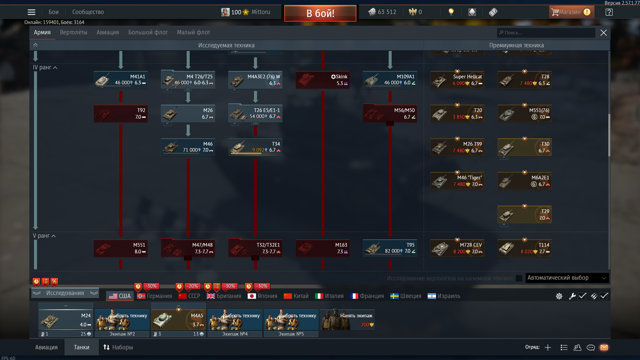This screenshot has width=640, height=360.
Task: Click the plus icon to add squad member
Action: point(548,347)
